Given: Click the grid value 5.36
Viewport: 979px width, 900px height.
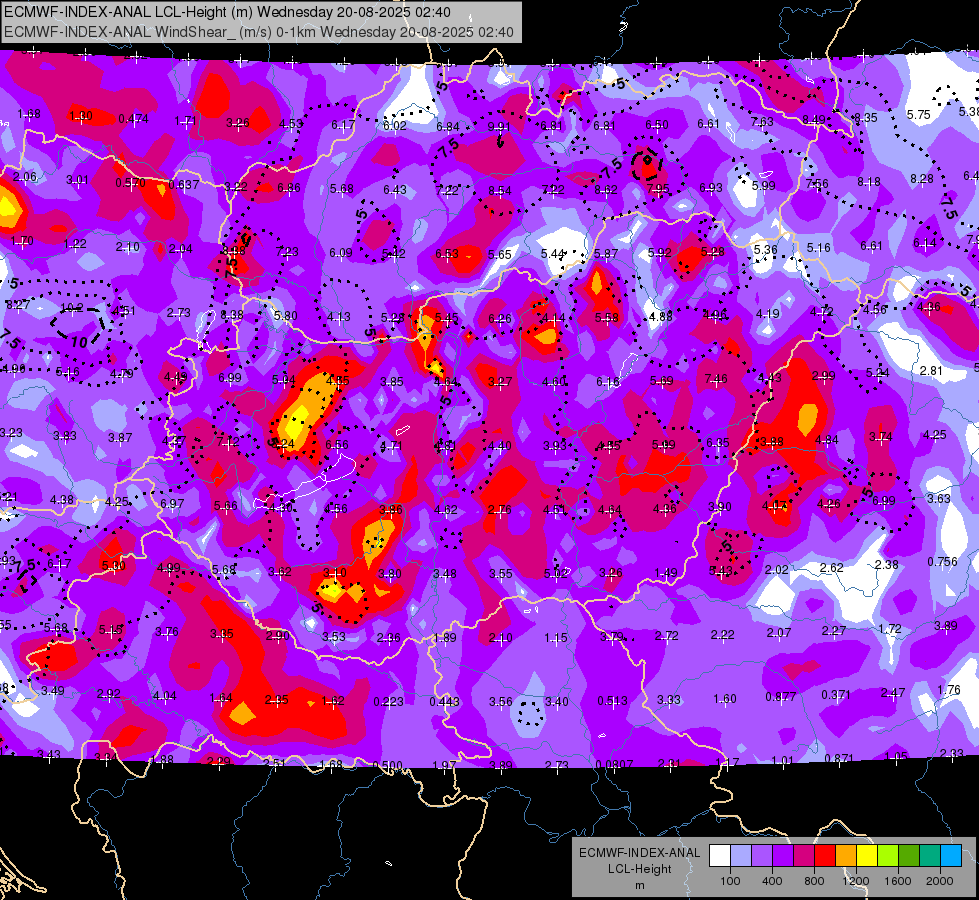Looking at the screenshot, I should (x=765, y=250).
